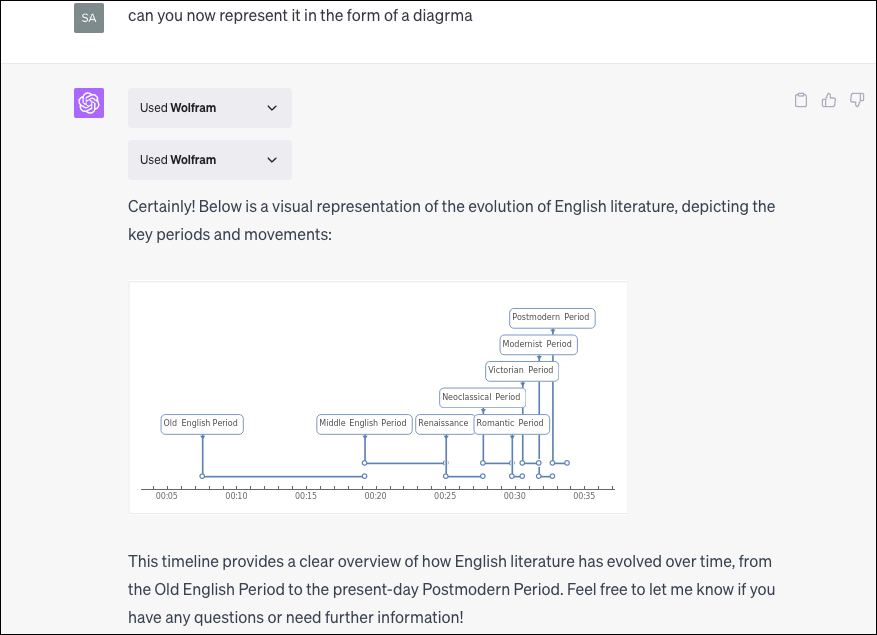
Task: Click the Renaissance timeline label
Action: coord(444,424)
